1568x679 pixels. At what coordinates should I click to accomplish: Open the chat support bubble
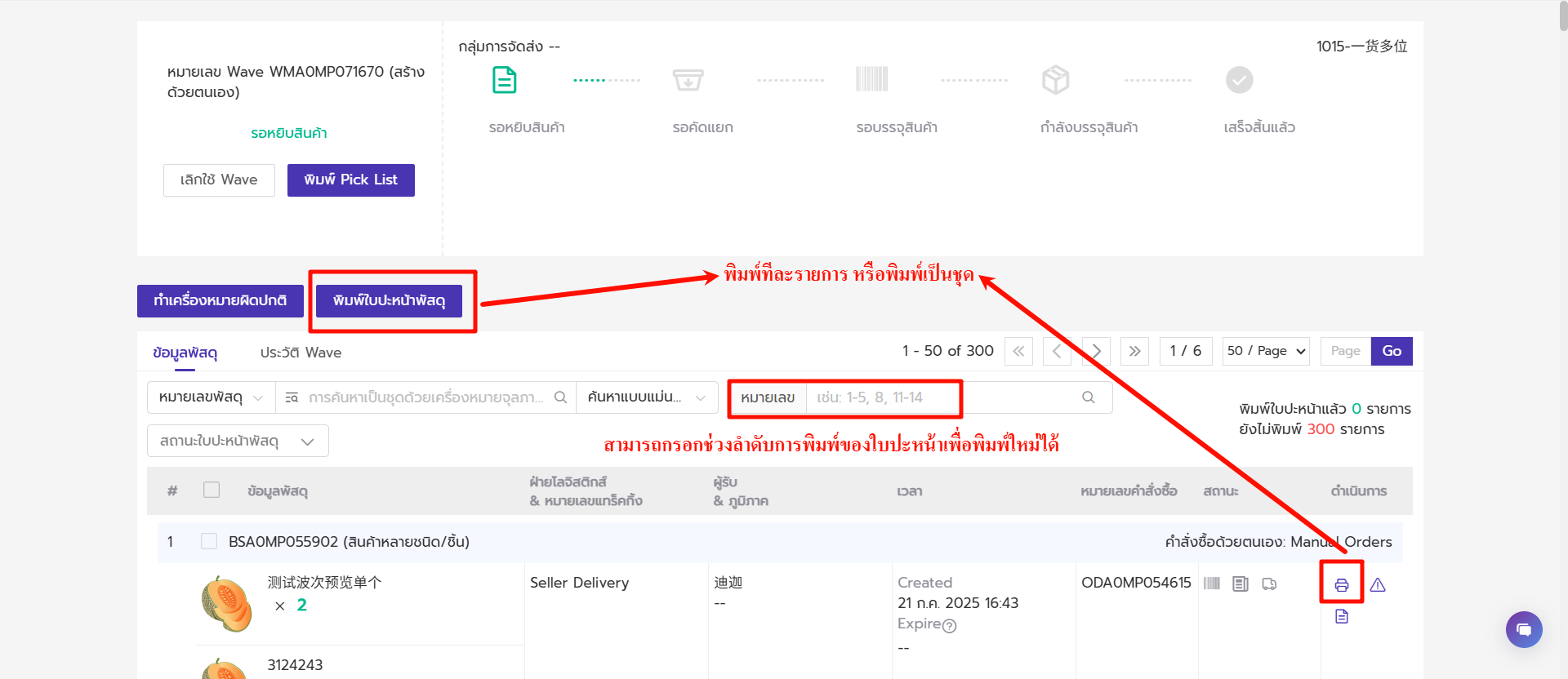[1524, 629]
